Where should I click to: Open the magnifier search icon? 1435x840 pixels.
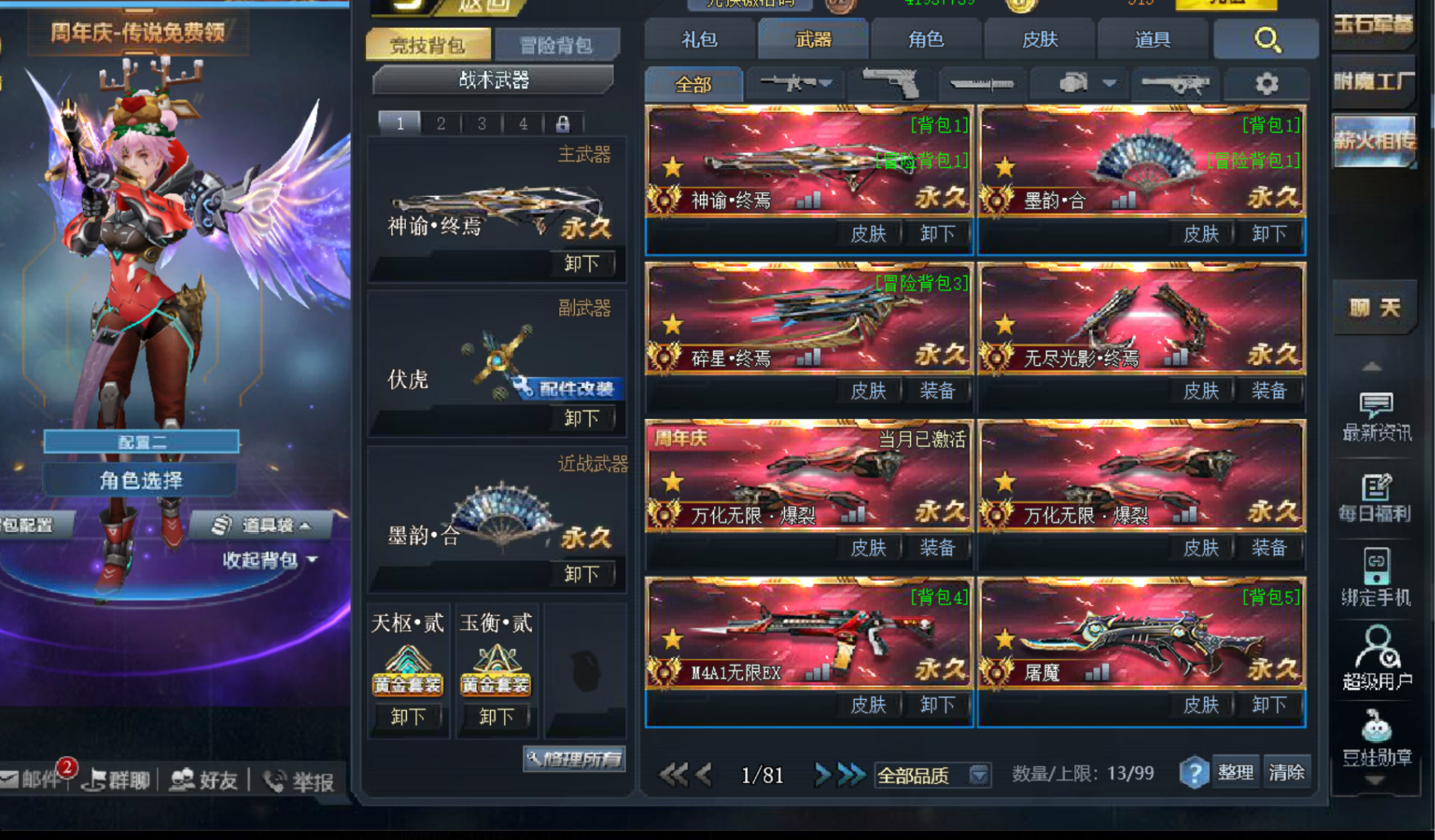pos(1267,40)
